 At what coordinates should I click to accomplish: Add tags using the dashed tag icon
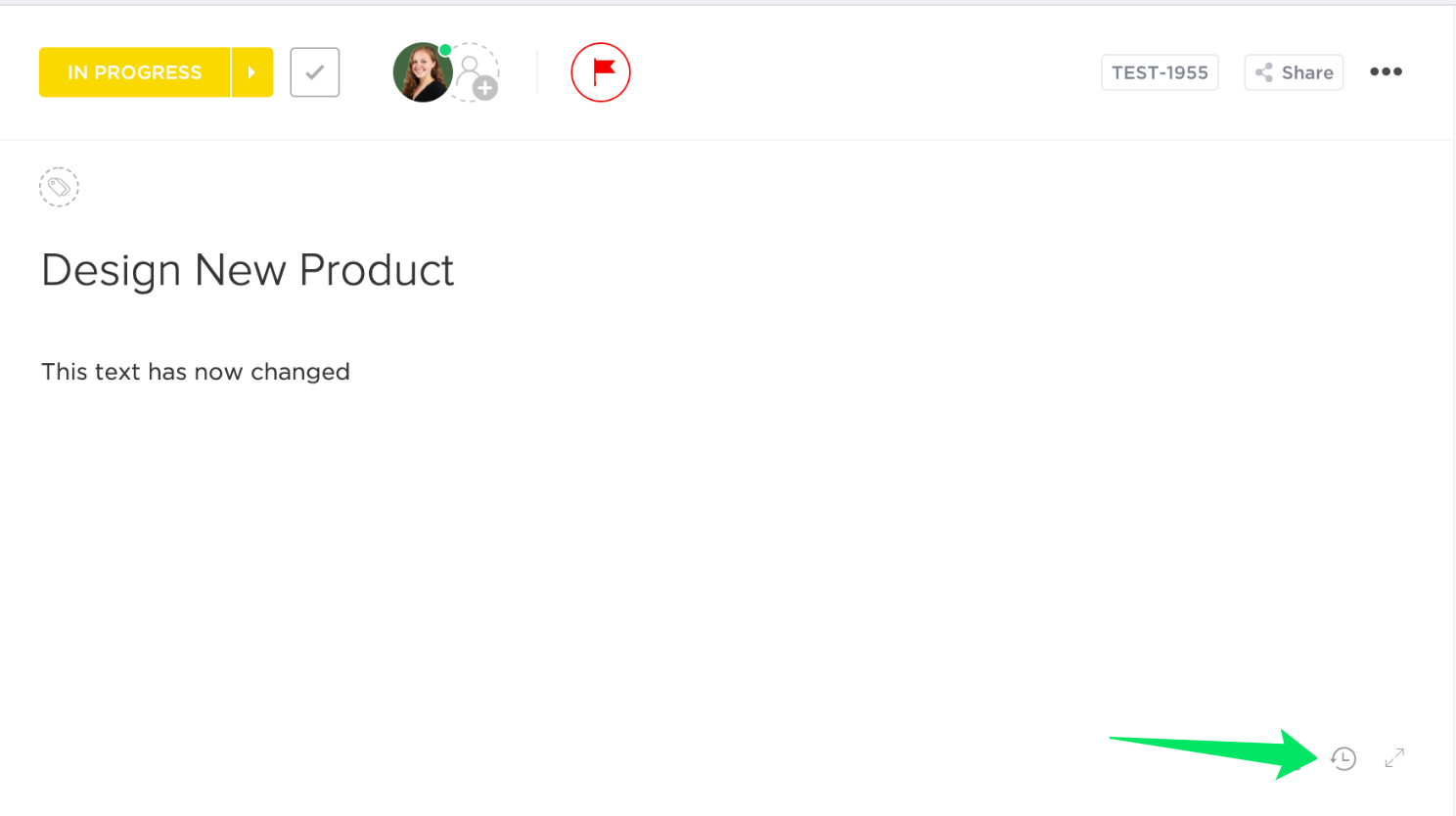click(59, 187)
